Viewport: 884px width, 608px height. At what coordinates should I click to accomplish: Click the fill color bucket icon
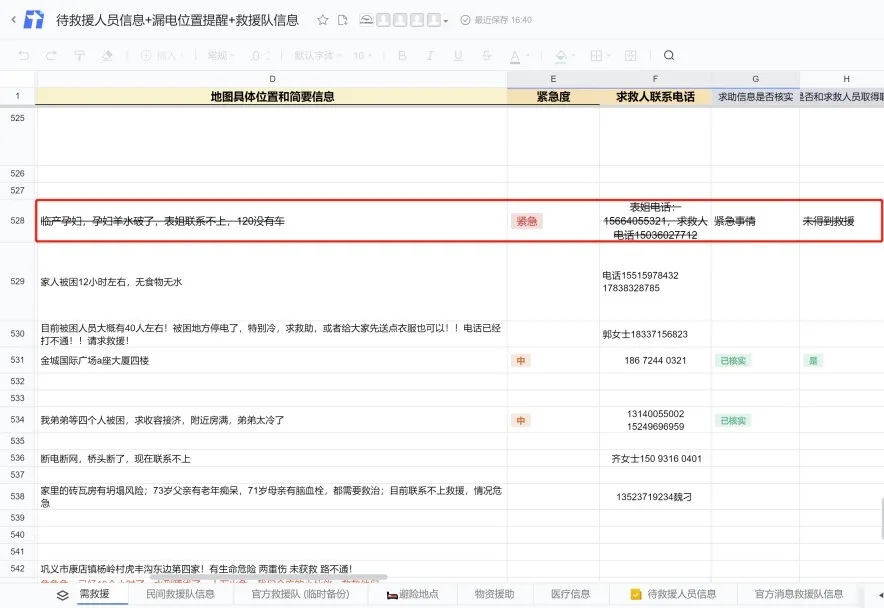[561, 55]
